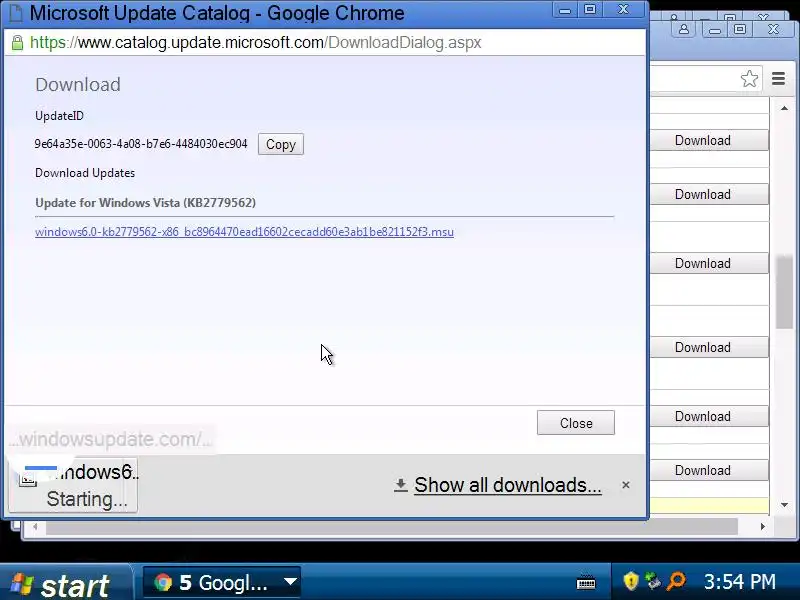Click the page icon in the title bar
800x600 pixels.
click(x=16, y=13)
